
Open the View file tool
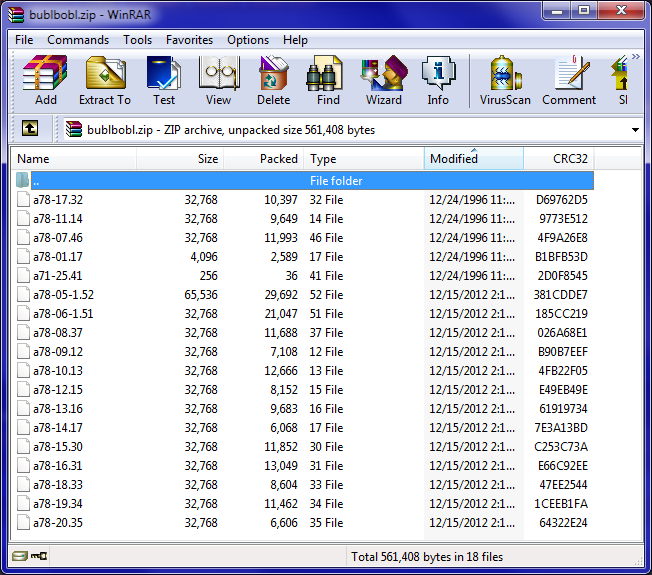pos(218,80)
